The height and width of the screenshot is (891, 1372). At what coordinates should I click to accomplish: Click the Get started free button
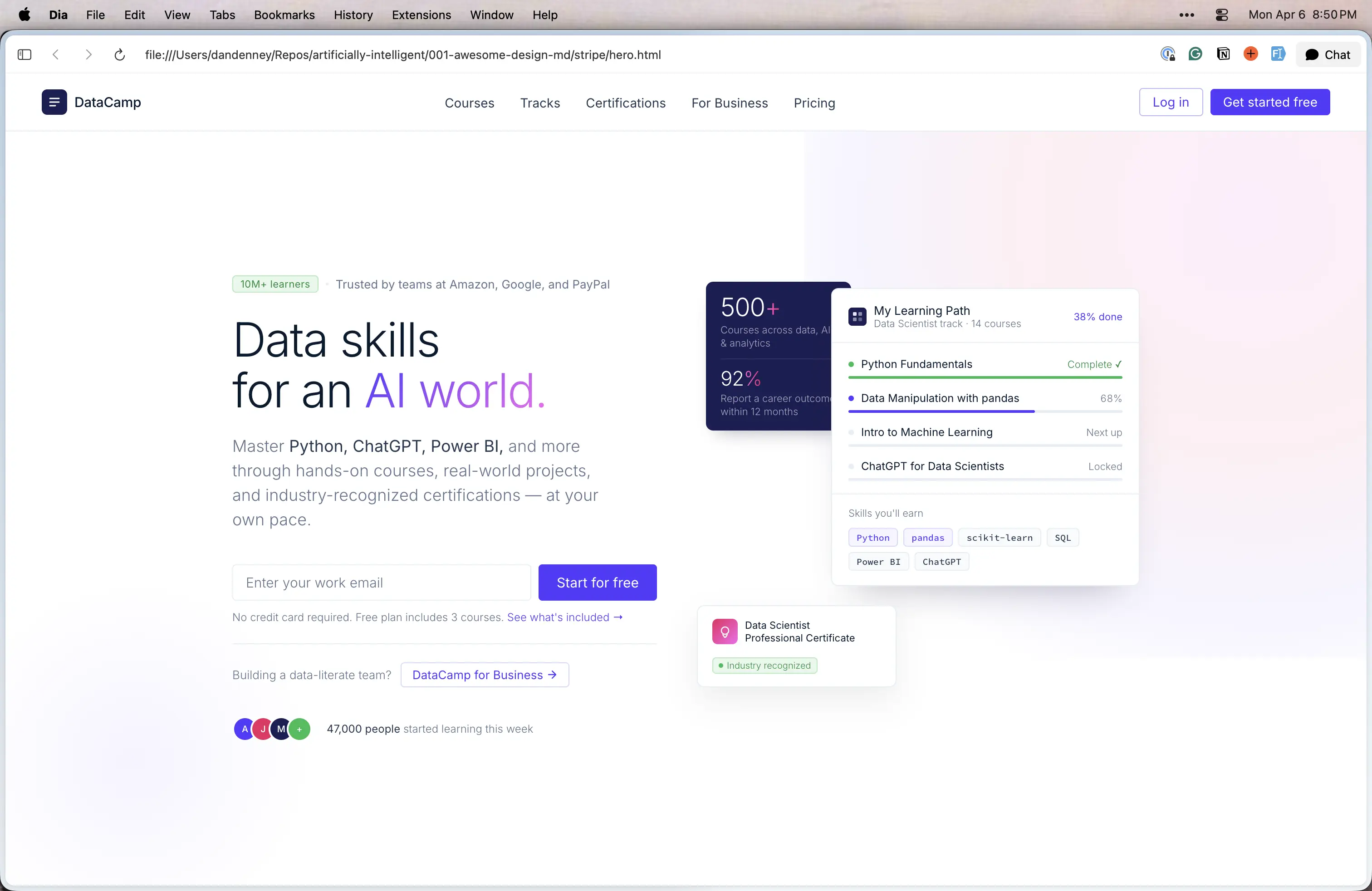point(1270,102)
